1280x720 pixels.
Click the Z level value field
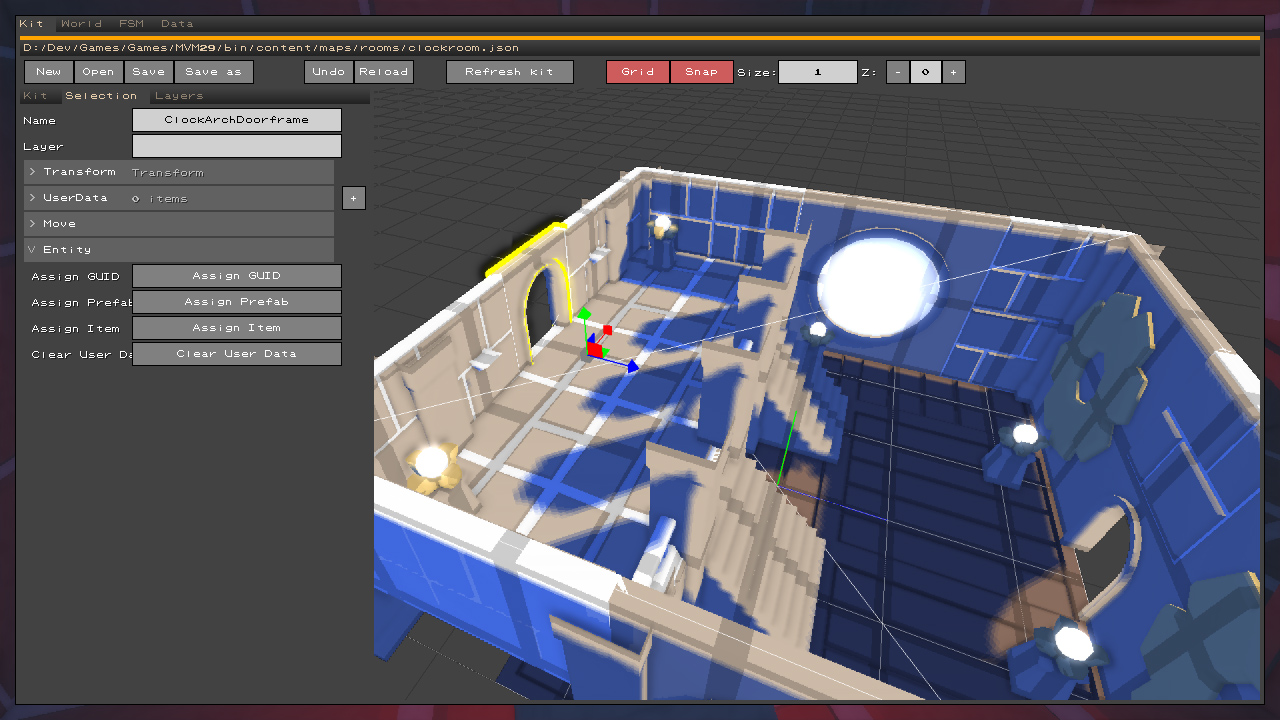(x=925, y=72)
